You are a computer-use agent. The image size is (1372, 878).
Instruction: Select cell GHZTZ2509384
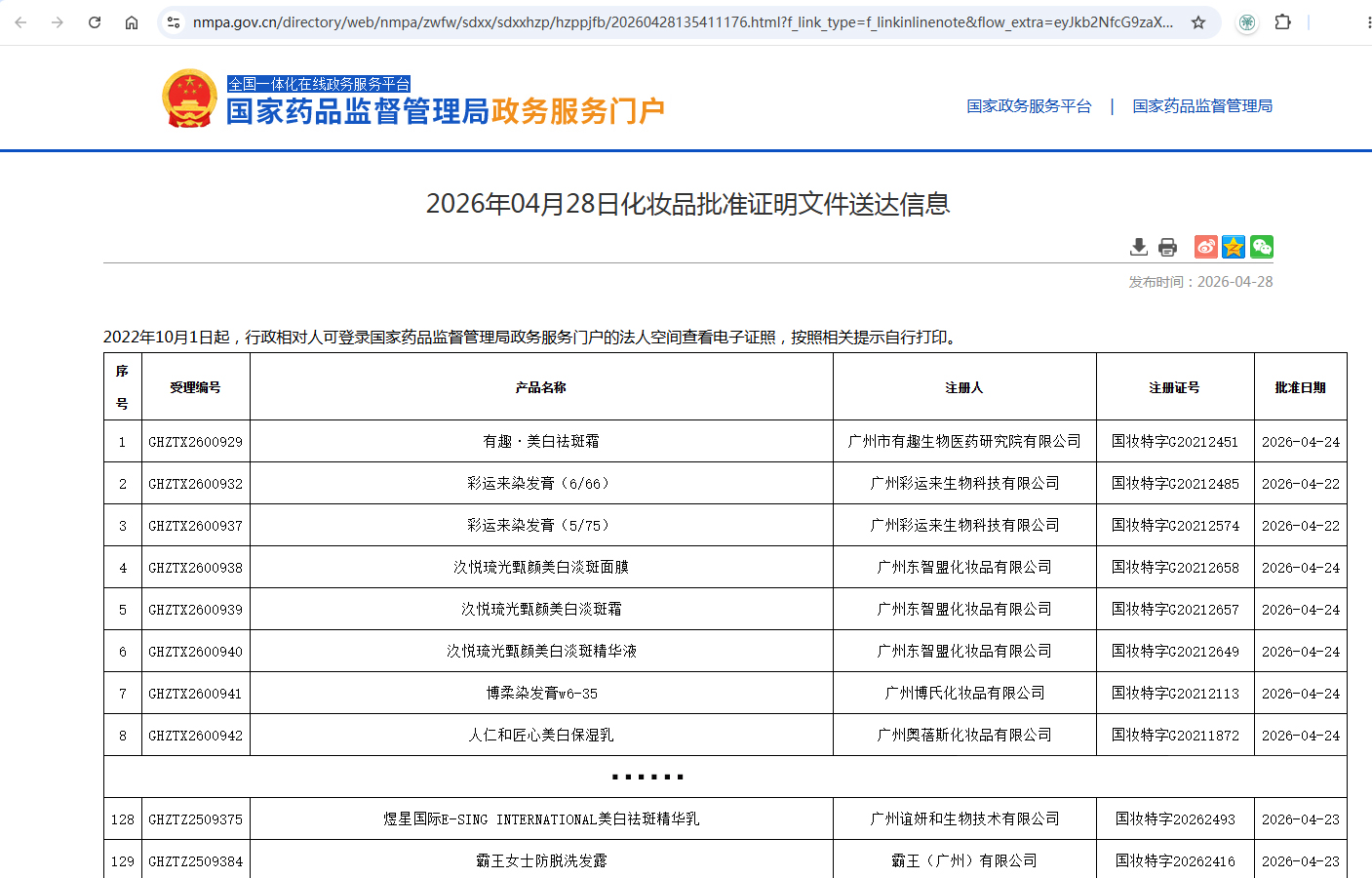click(x=195, y=861)
